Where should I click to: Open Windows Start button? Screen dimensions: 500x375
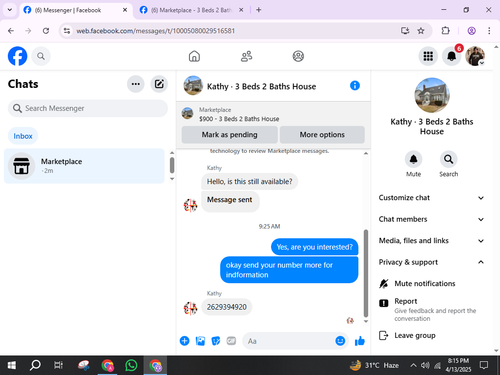(12, 365)
